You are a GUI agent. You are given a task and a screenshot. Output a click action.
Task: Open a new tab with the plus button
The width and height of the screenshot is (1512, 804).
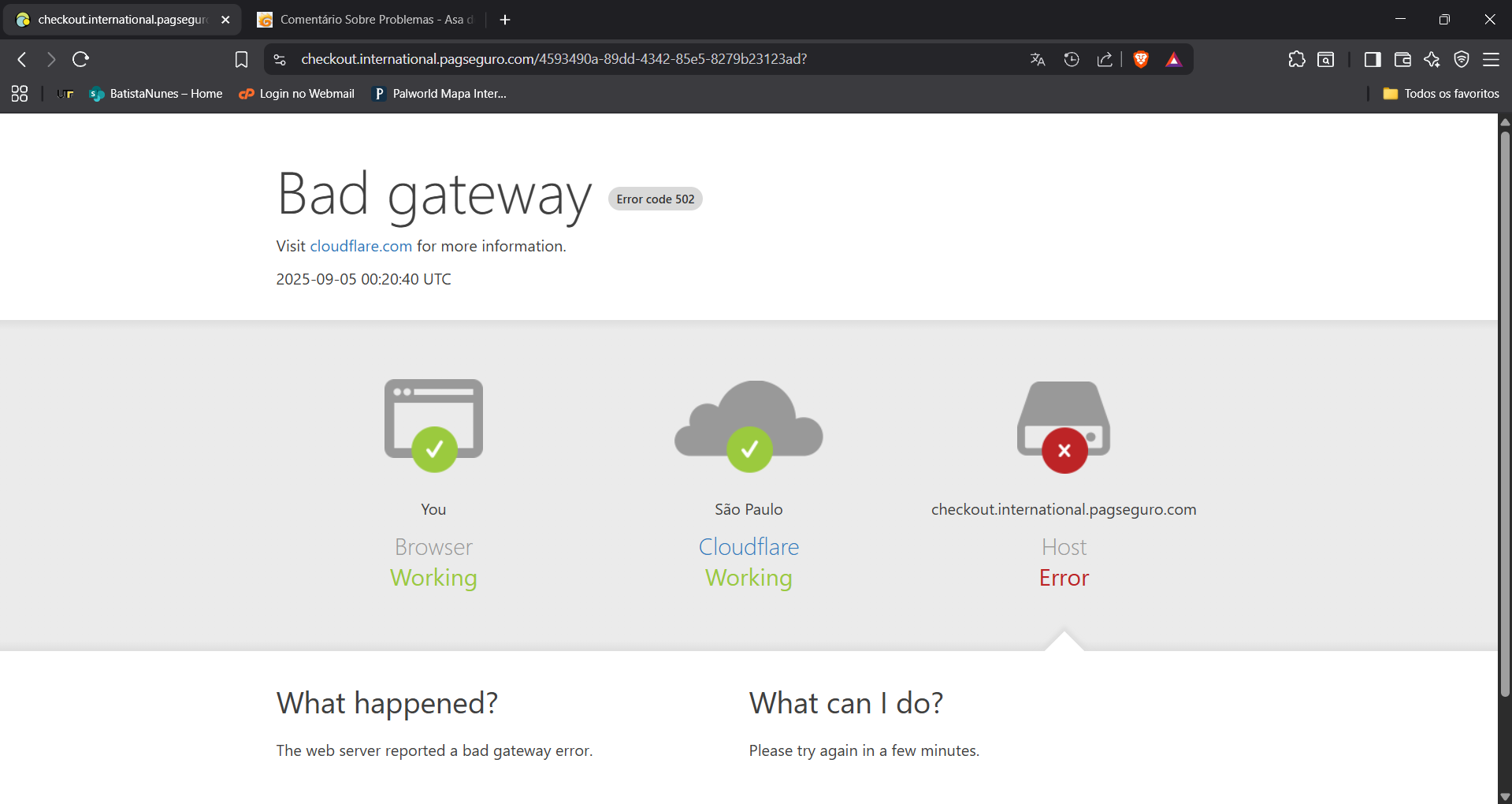click(505, 20)
